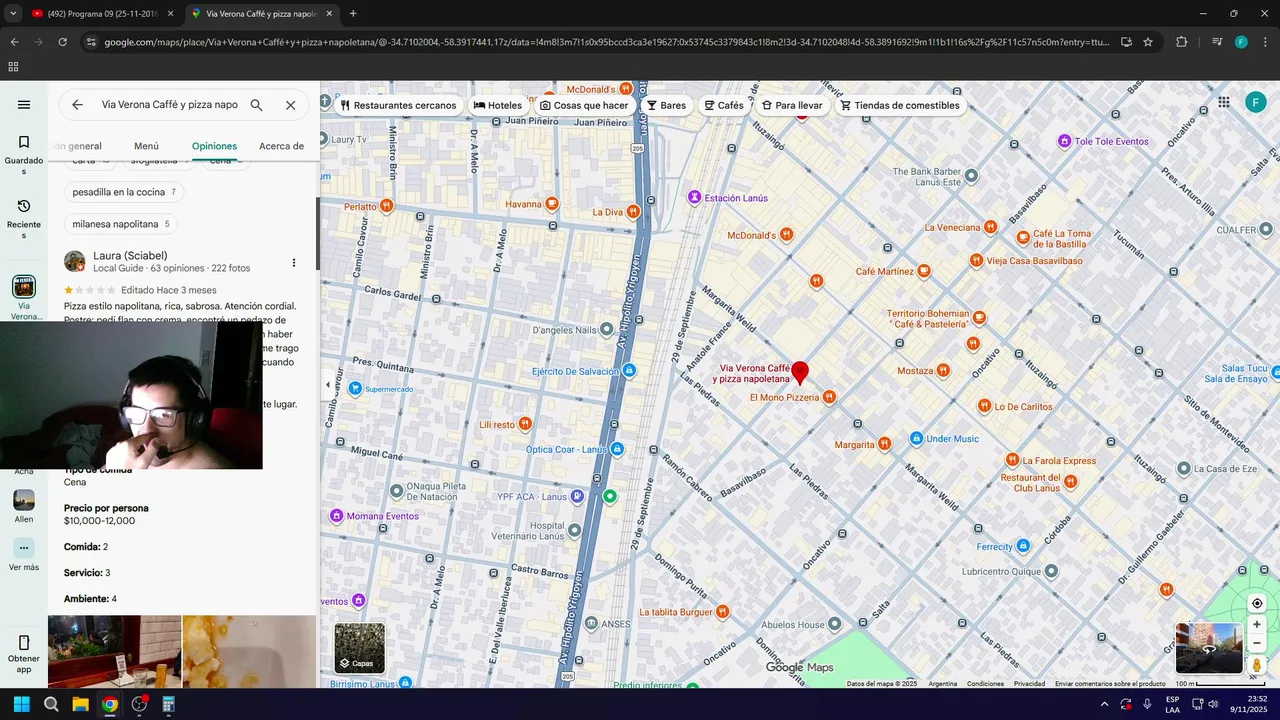Open the Chrome extensions puzzle icon
The height and width of the screenshot is (720, 1280).
[x=1181, y=42]
